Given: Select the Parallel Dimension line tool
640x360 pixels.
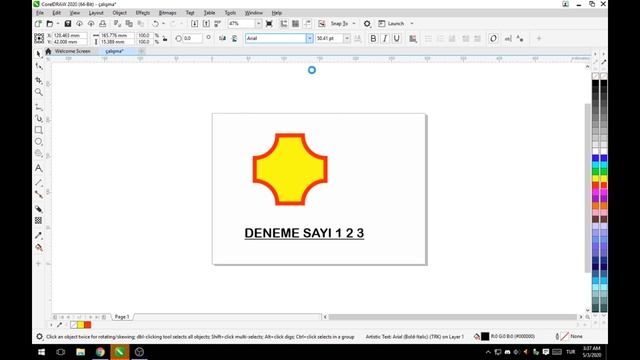Looking at the screenshot, I should coord(39,182).
